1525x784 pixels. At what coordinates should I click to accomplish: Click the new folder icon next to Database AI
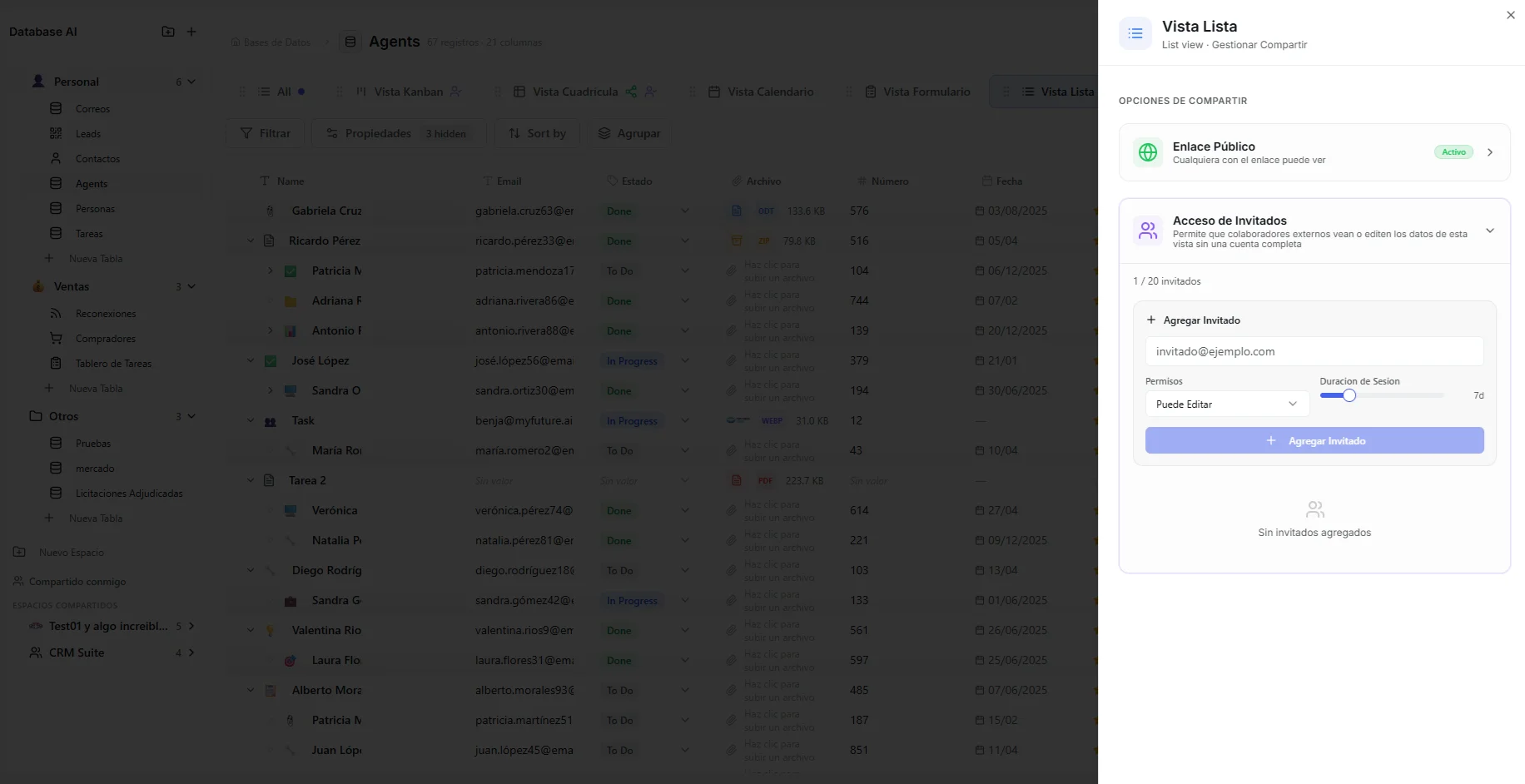click(x=168, y=32)
